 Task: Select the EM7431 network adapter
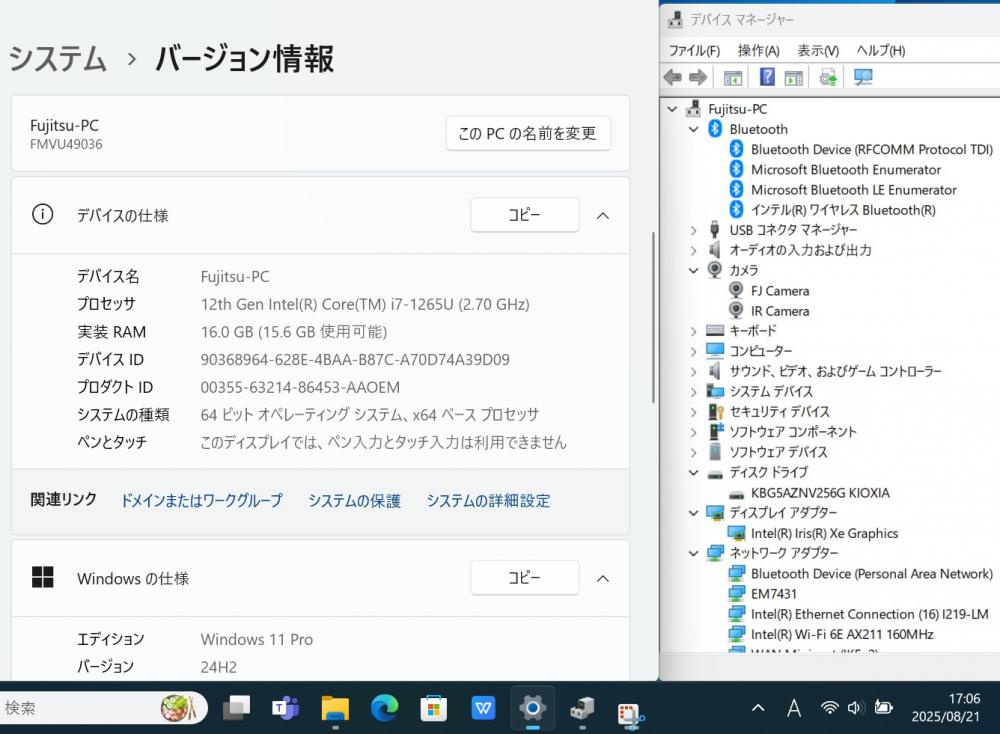774,594
